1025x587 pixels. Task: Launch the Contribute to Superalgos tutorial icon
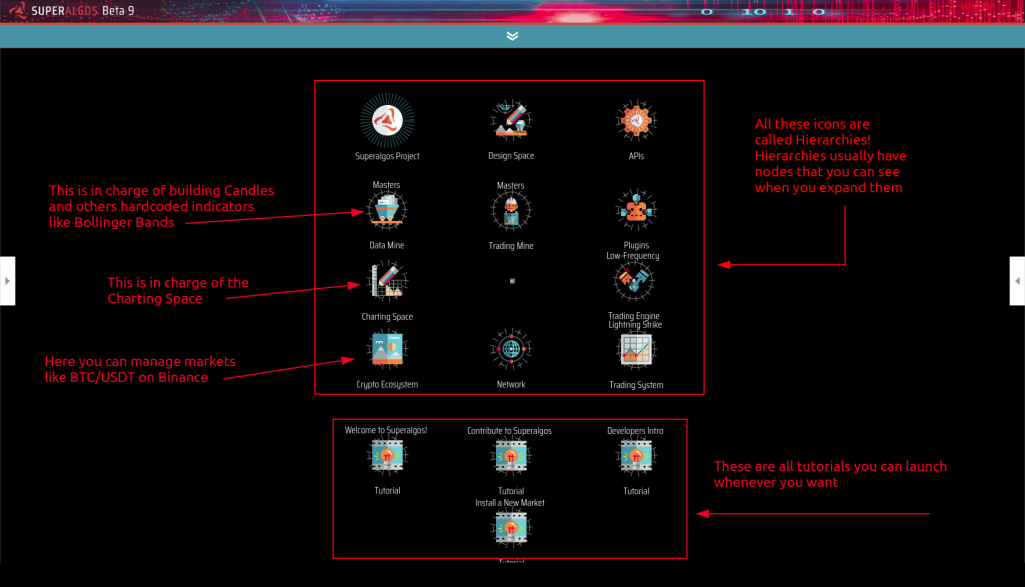click(511, 456)
